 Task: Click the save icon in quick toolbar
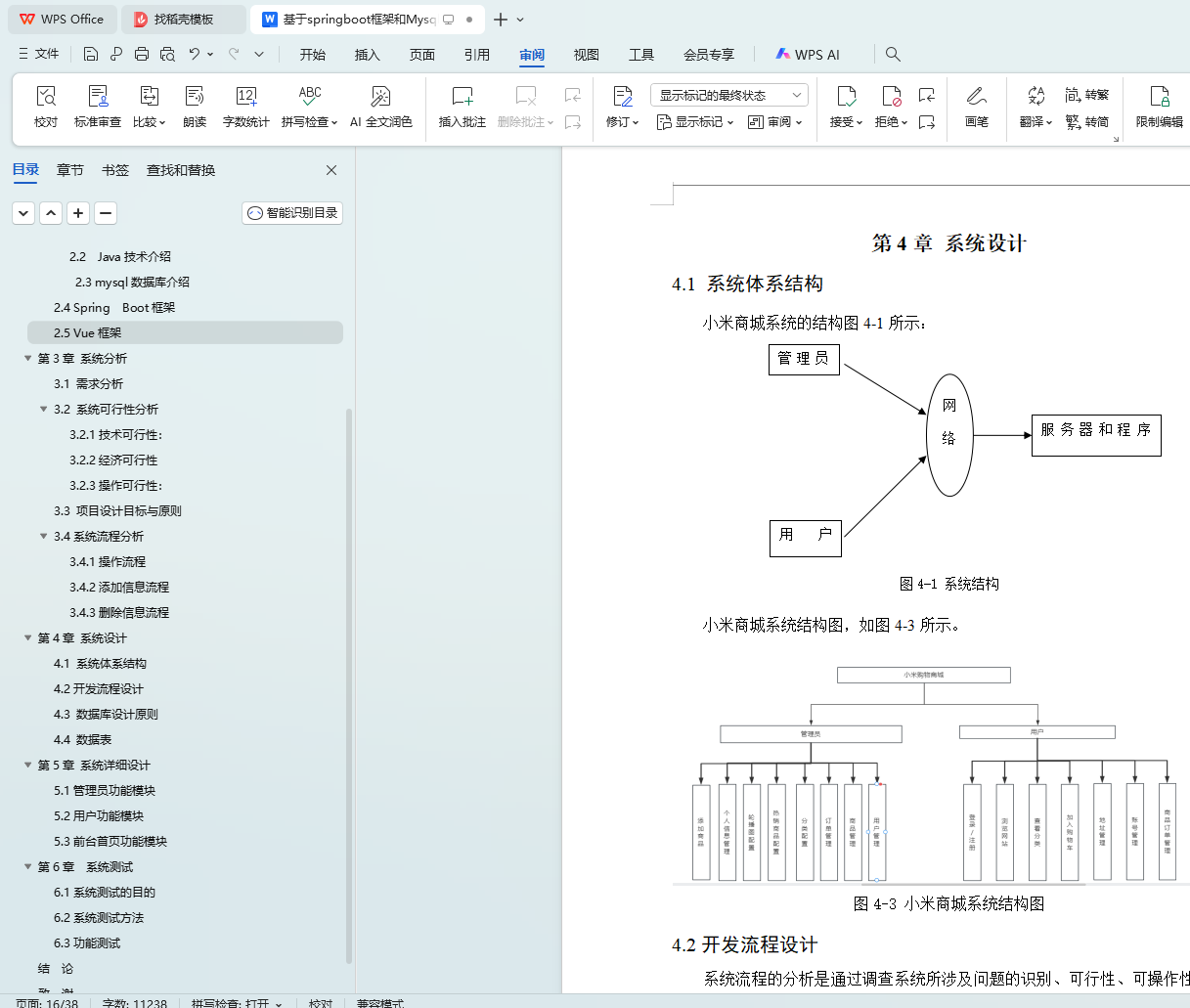tap(91, 55)
